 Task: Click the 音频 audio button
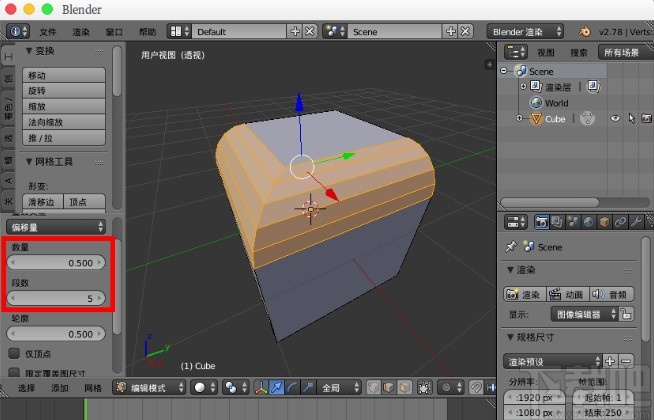611,294
